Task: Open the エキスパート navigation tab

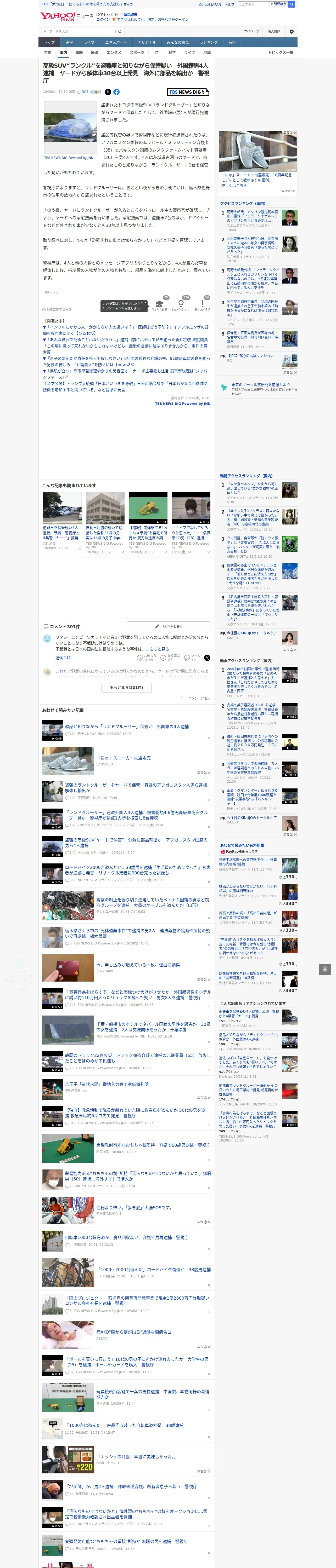Action: (116, 42)
